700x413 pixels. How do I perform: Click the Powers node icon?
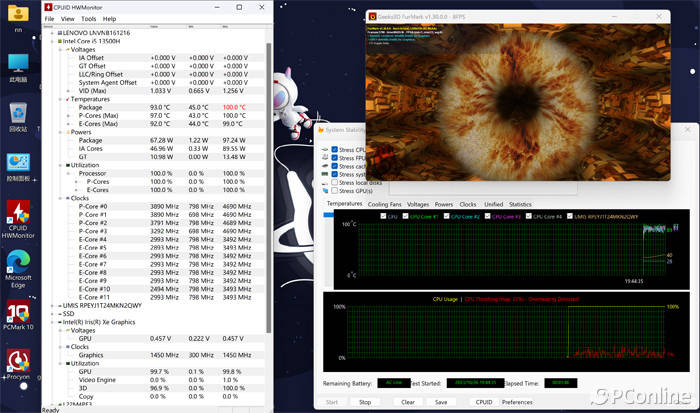point(68,132)
